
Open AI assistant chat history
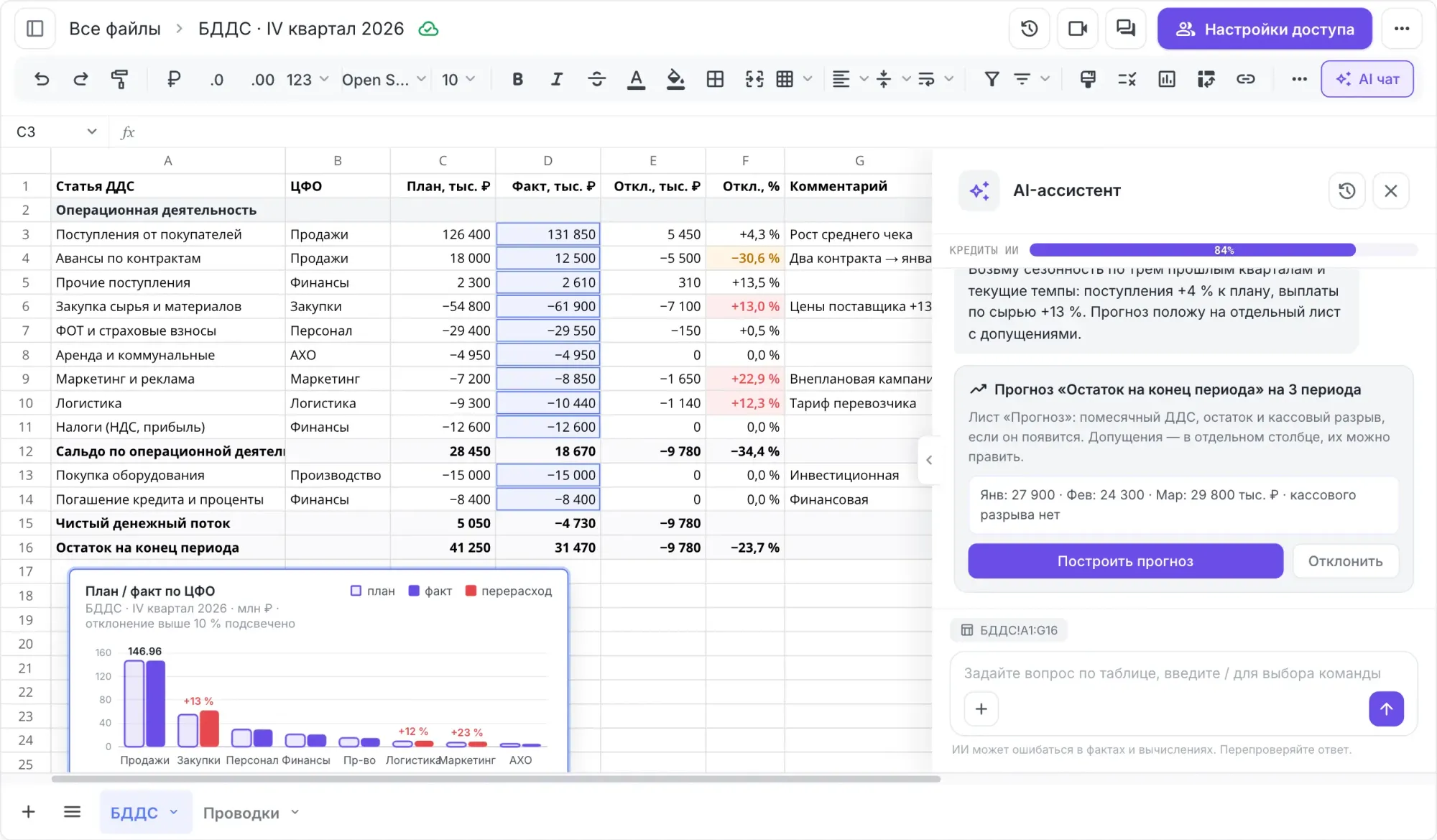click(1347, 190)
